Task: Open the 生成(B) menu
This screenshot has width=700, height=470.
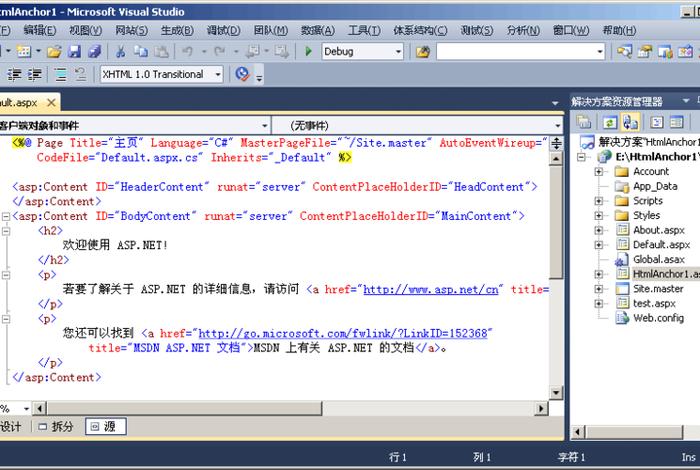Action: 177,30
